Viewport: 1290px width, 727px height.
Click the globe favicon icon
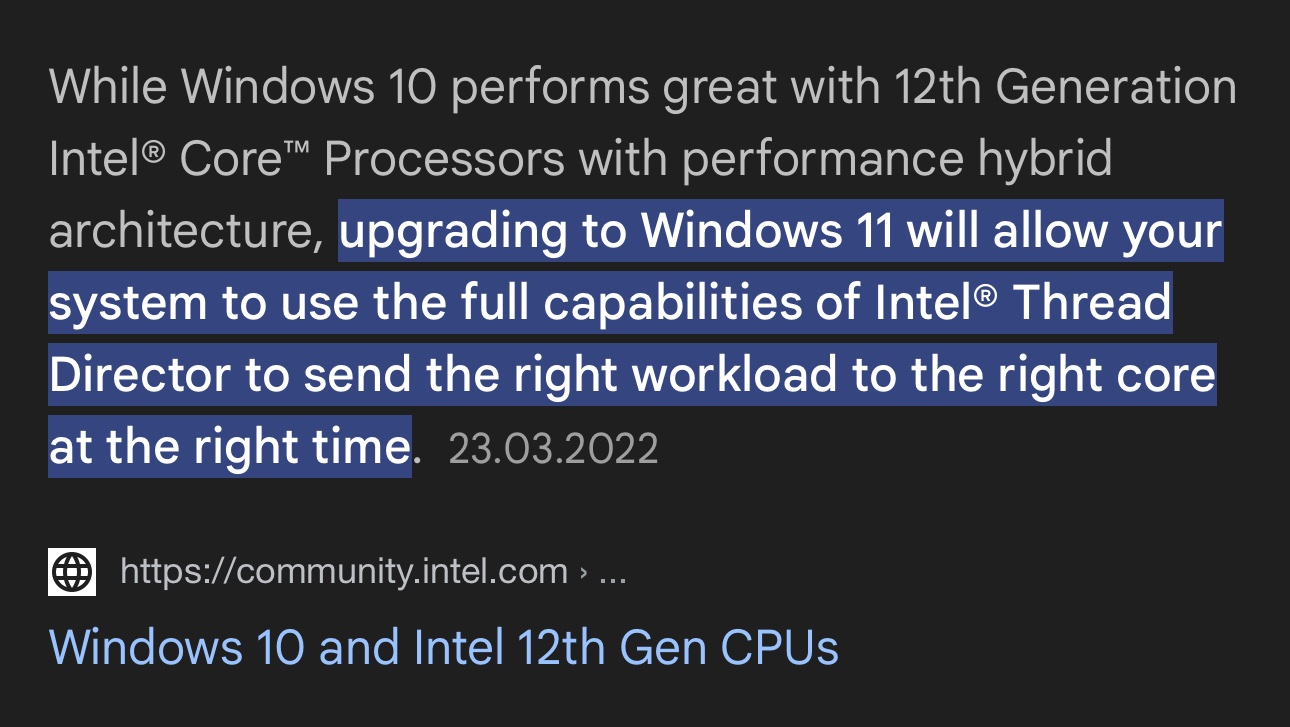[72, 572]
